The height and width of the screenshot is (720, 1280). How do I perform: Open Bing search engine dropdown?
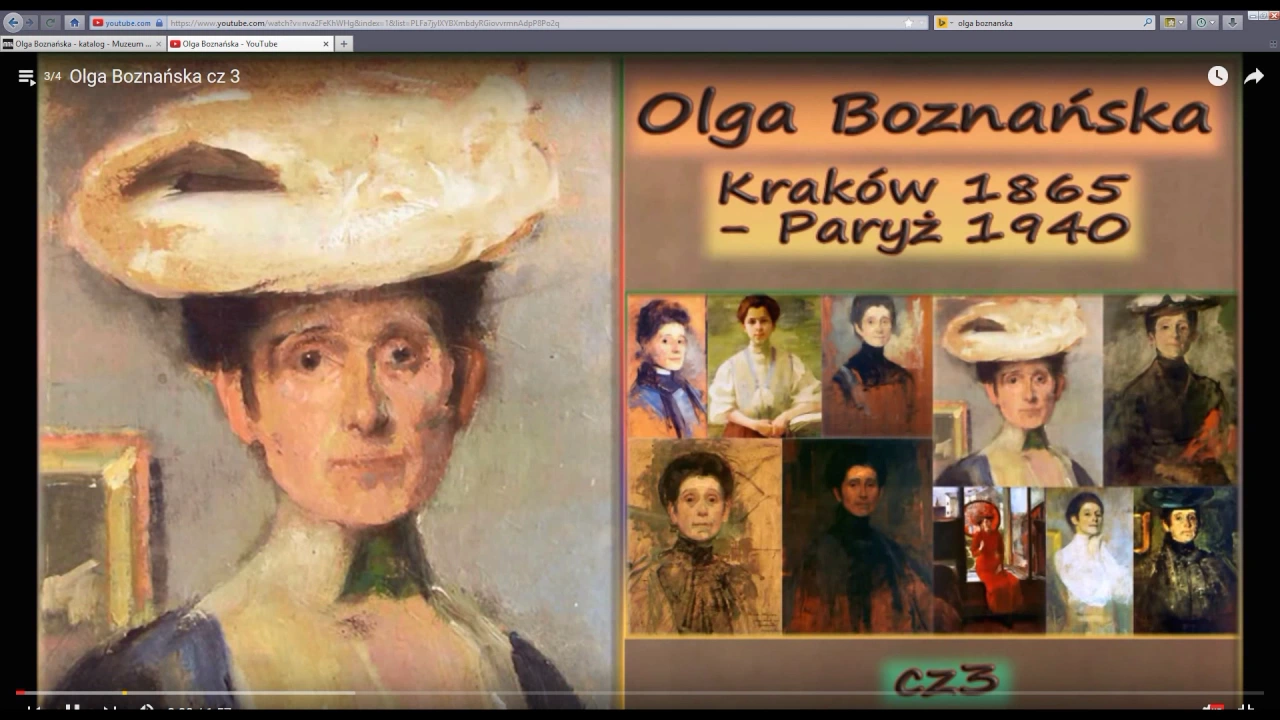point(944,22)
